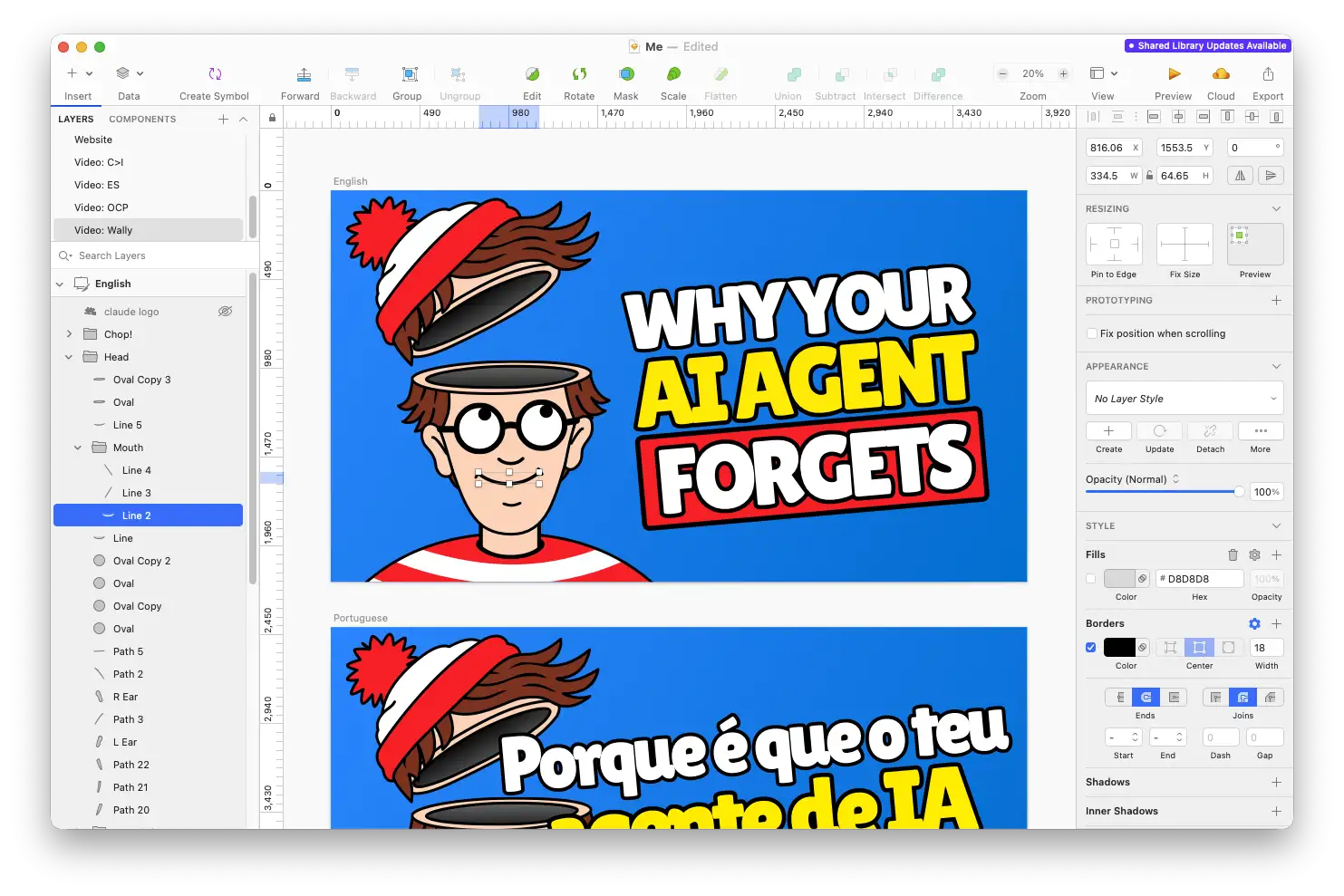Choose the Rotate tool
1344x896 pixels.
click(579, 74)
